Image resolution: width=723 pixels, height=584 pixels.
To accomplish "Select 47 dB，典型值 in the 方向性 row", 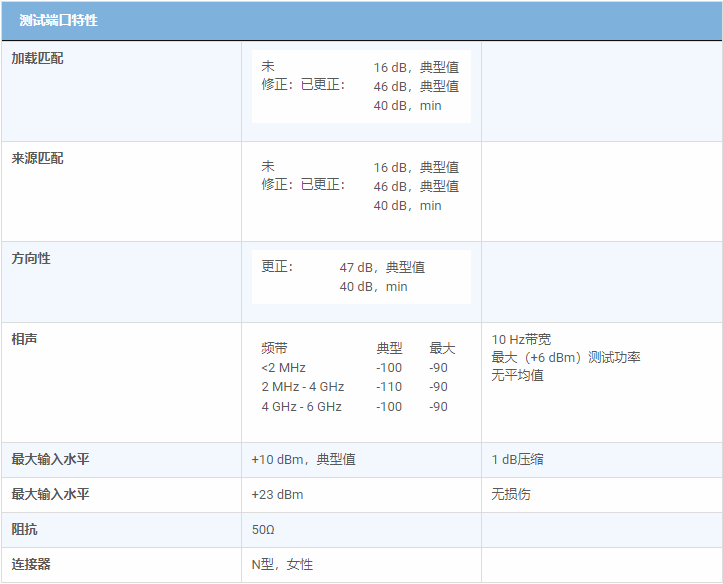I will tap(382, 267).
